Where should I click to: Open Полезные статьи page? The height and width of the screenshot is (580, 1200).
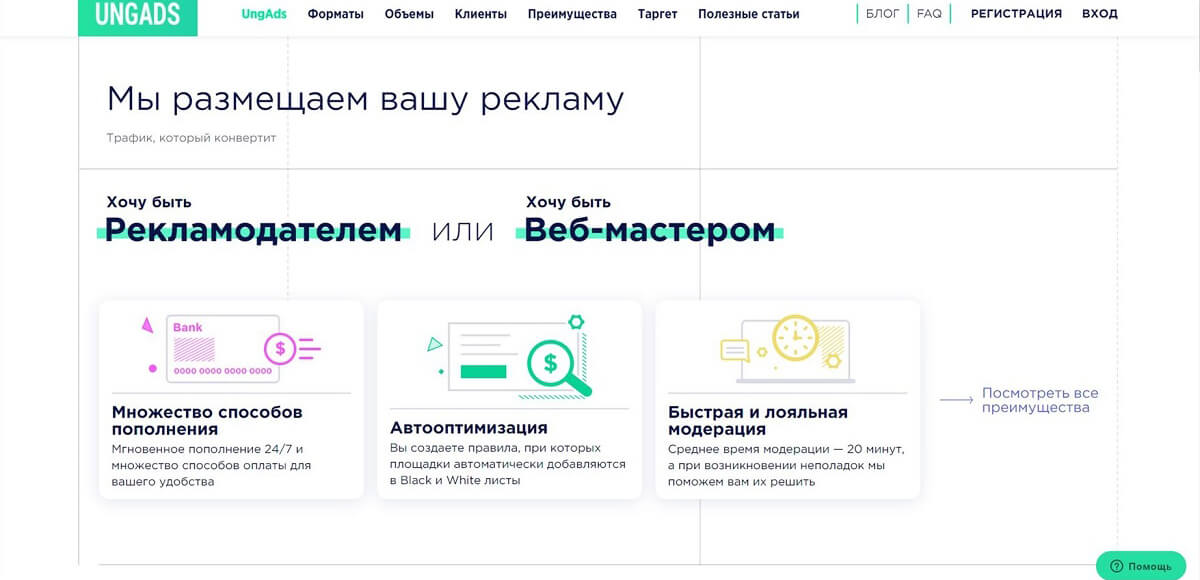pyautogui.click(x=749, y=14)
